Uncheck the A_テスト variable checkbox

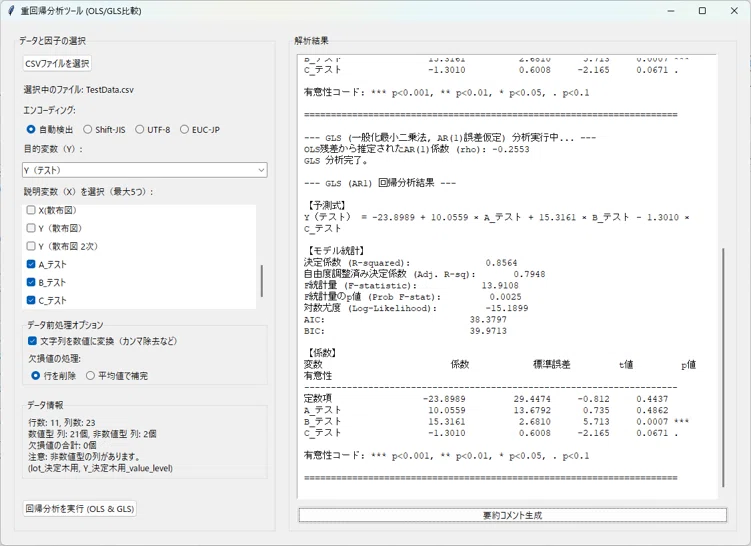(31, 264)
